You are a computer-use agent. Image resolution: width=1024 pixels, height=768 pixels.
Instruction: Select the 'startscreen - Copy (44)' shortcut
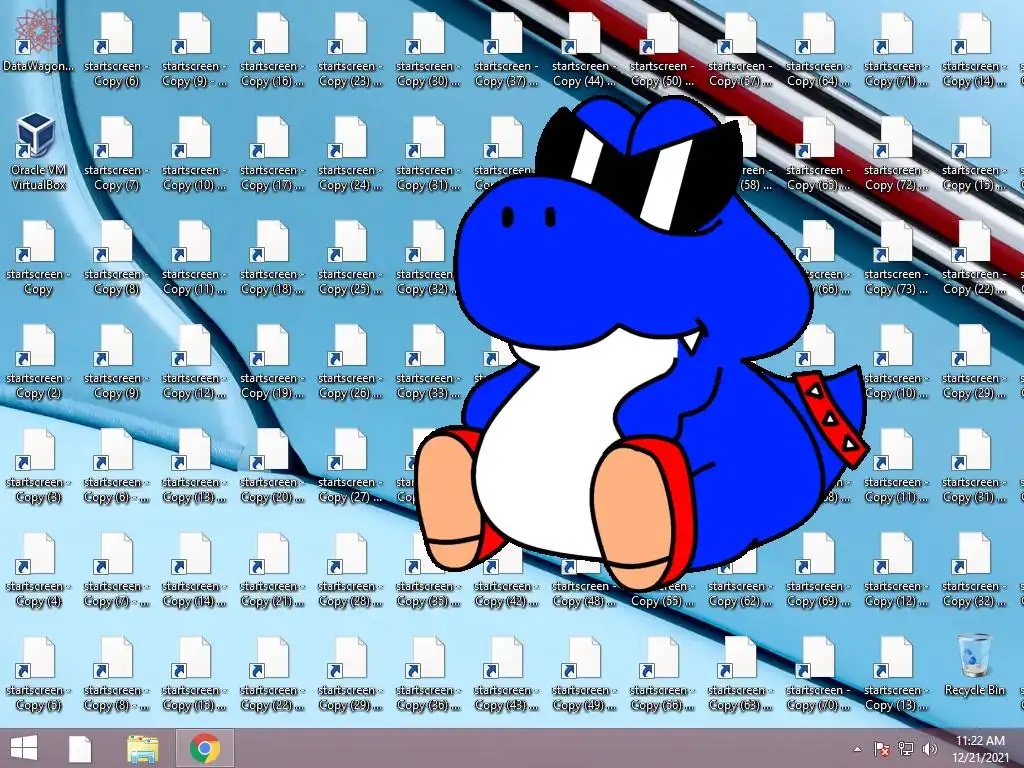[584, 52]
